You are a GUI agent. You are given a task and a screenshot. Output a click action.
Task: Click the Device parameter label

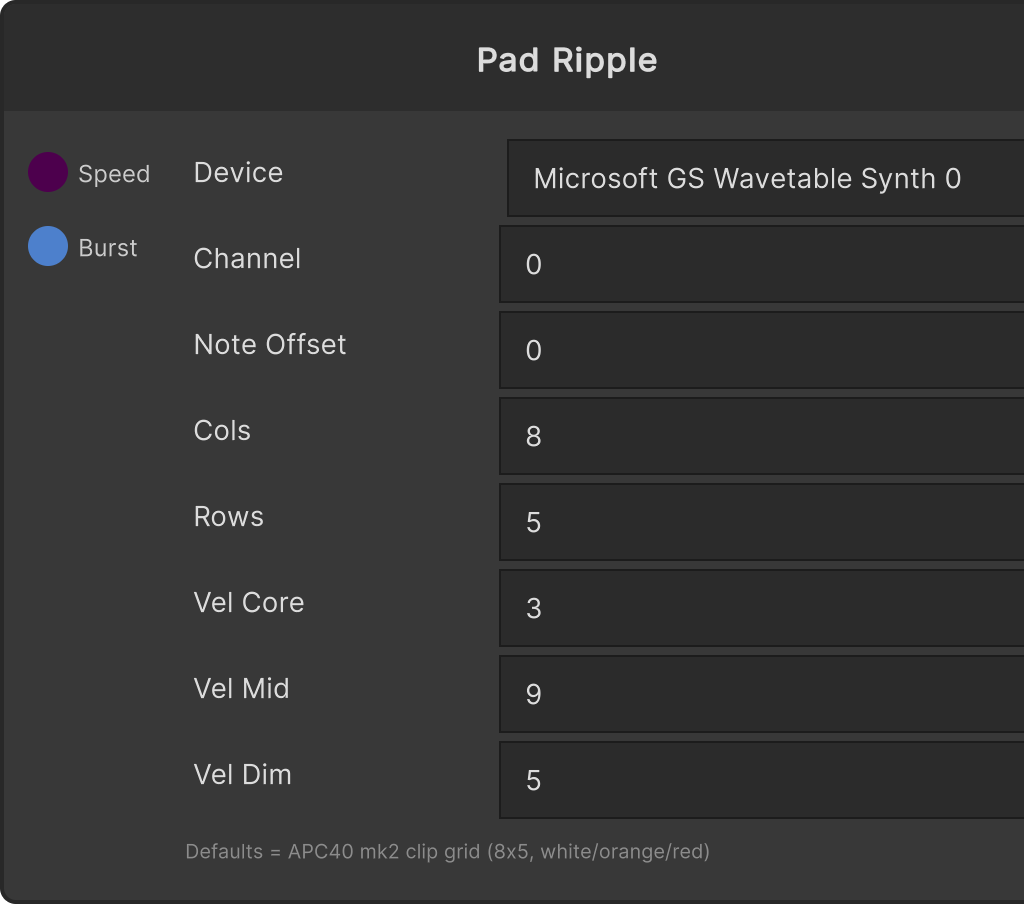[238, 172]
